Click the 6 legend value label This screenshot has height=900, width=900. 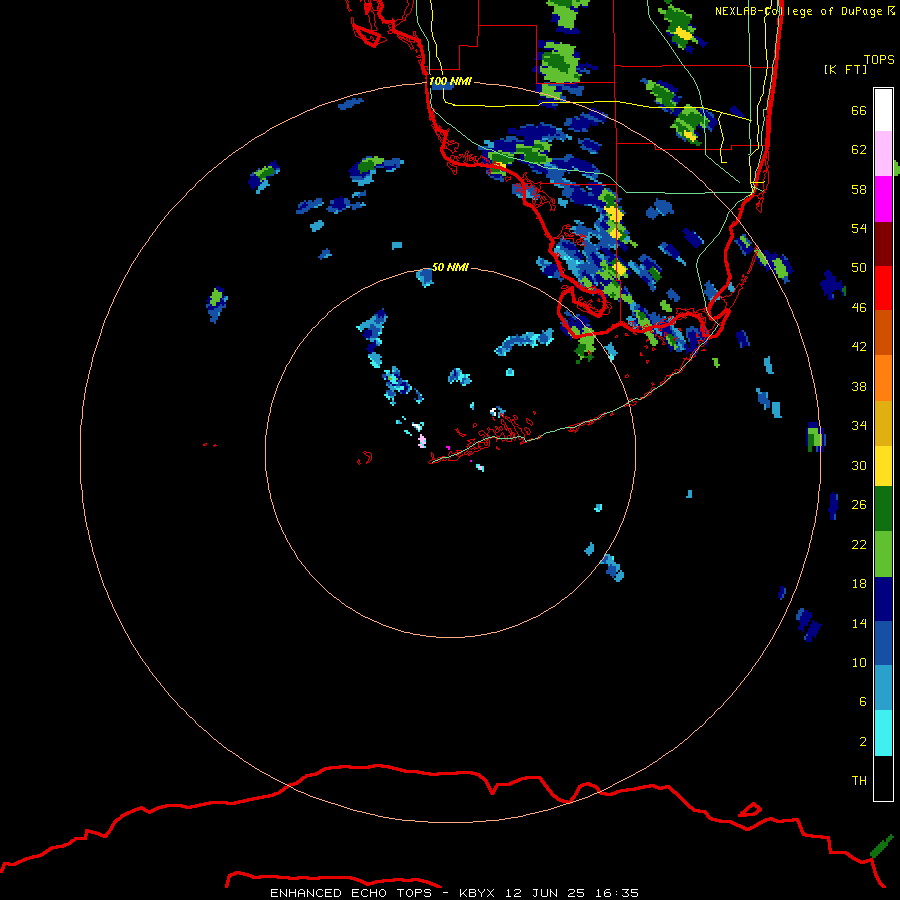[863, 702]
